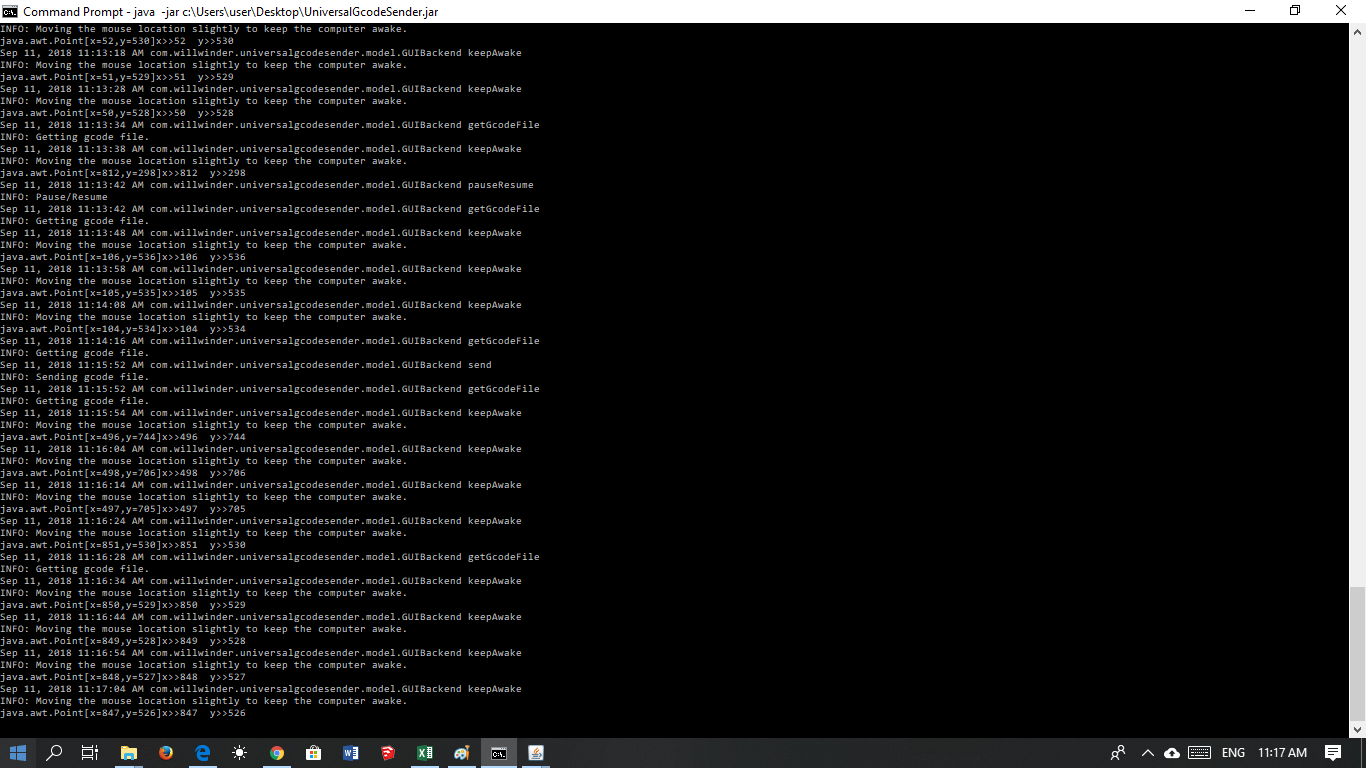Open the touch keyboard tray icon
Image resolution: width=1366 pixels, height=768 pixels.
pyautogui.click(x=1200, y=753)
